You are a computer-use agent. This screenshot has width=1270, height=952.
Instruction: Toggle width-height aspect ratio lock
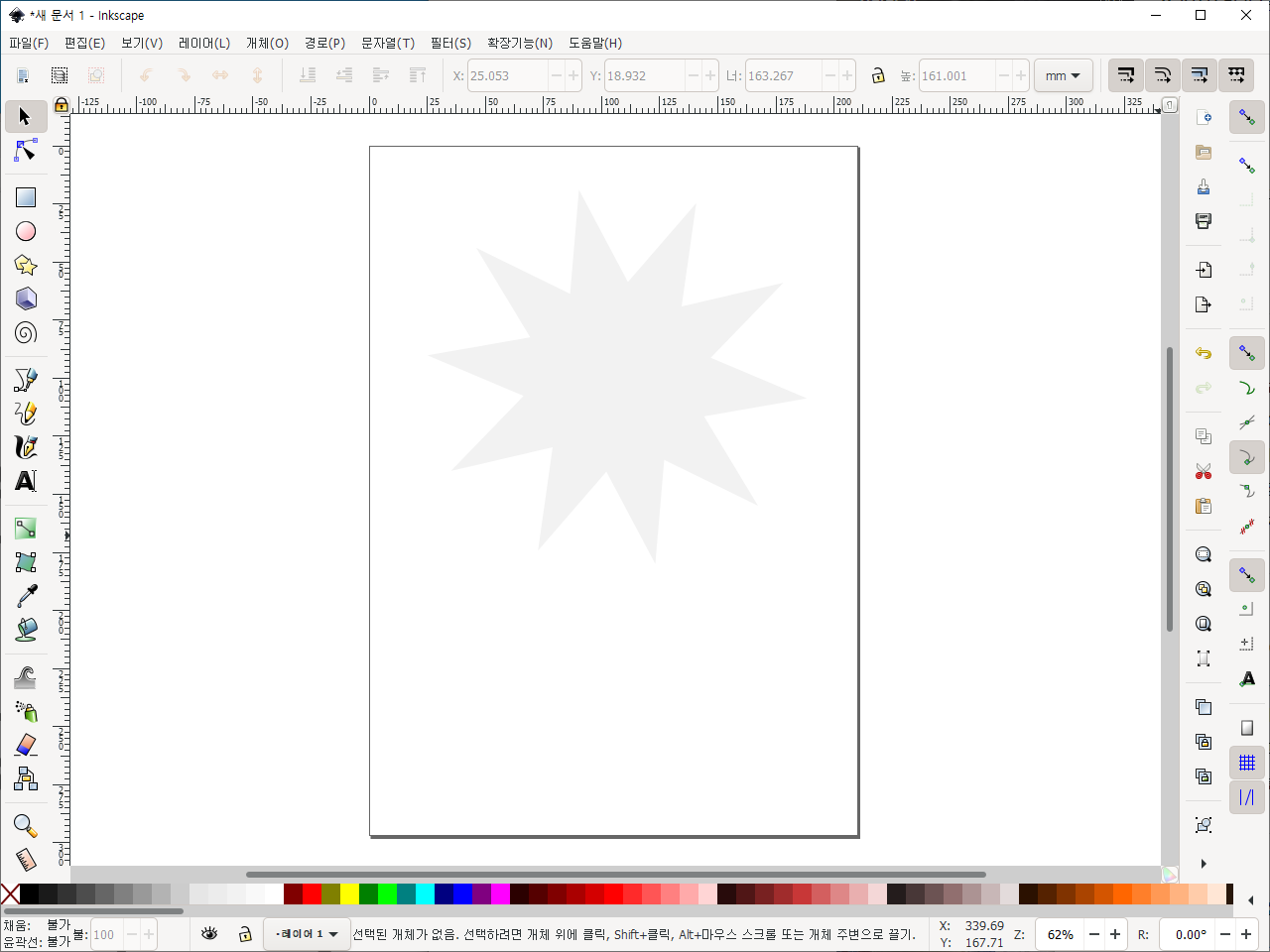coord(877,75)
